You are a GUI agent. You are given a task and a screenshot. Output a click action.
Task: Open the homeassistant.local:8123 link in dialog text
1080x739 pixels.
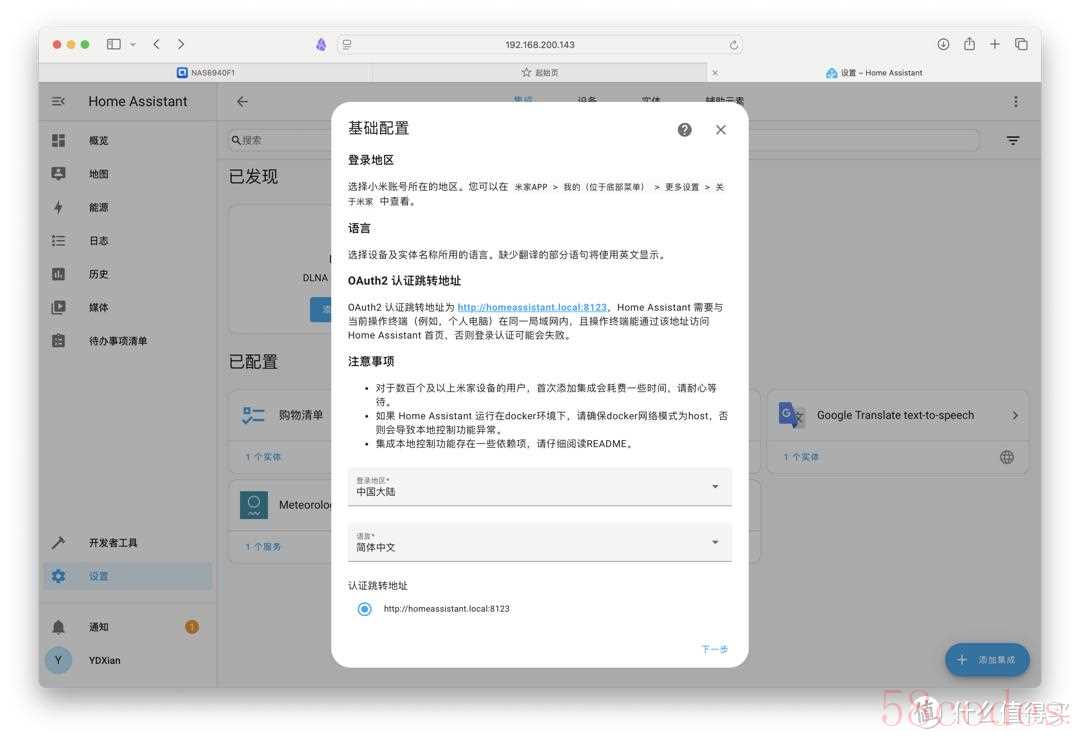pyautogui.click(x=532, y=307)
